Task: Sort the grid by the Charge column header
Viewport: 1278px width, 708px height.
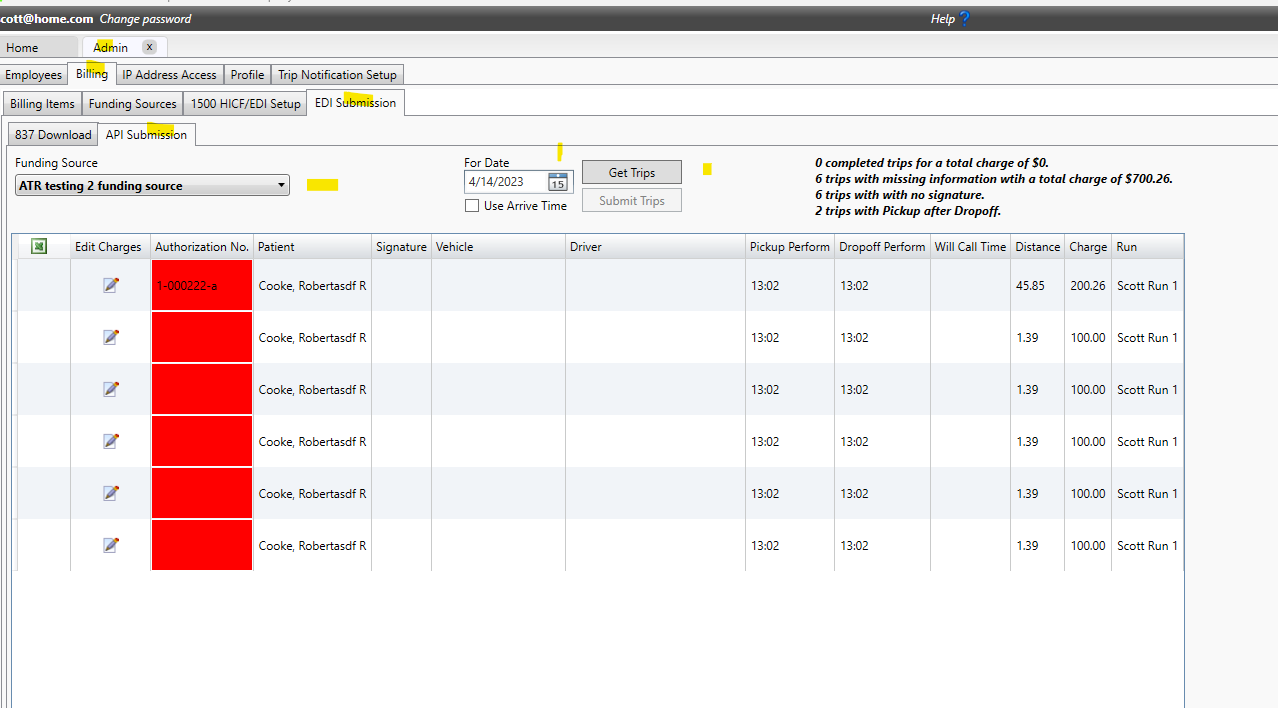Action: coord(1088,246)
